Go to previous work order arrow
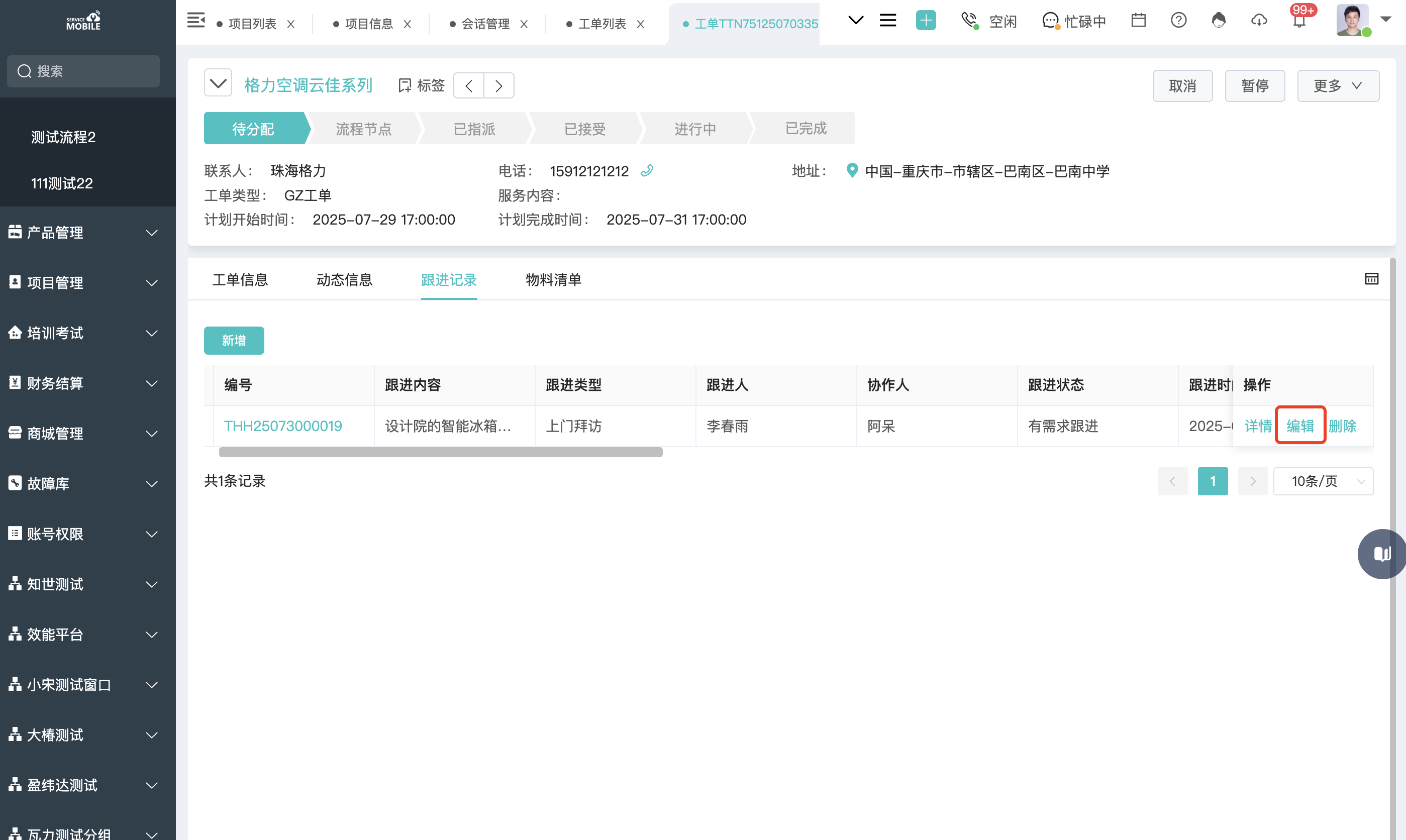Screen dimensions: 1406x840 [469, 85]
